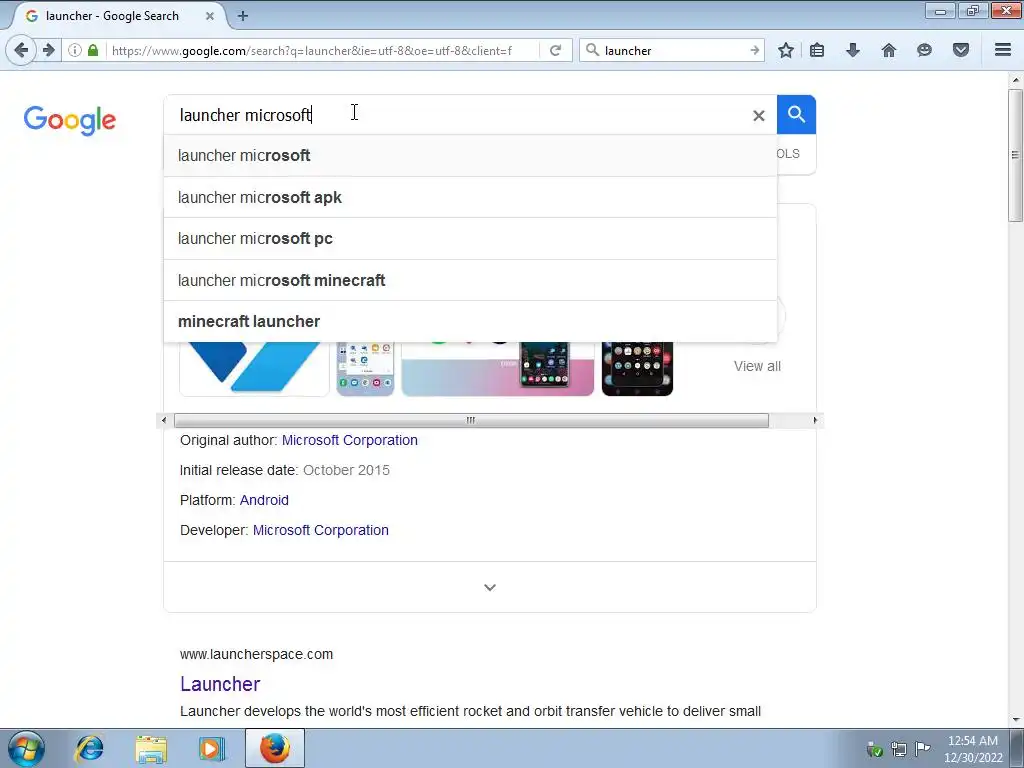Choose suggestion "launcher microsoft apk"

pyautogui.click(x=470, y=197)
